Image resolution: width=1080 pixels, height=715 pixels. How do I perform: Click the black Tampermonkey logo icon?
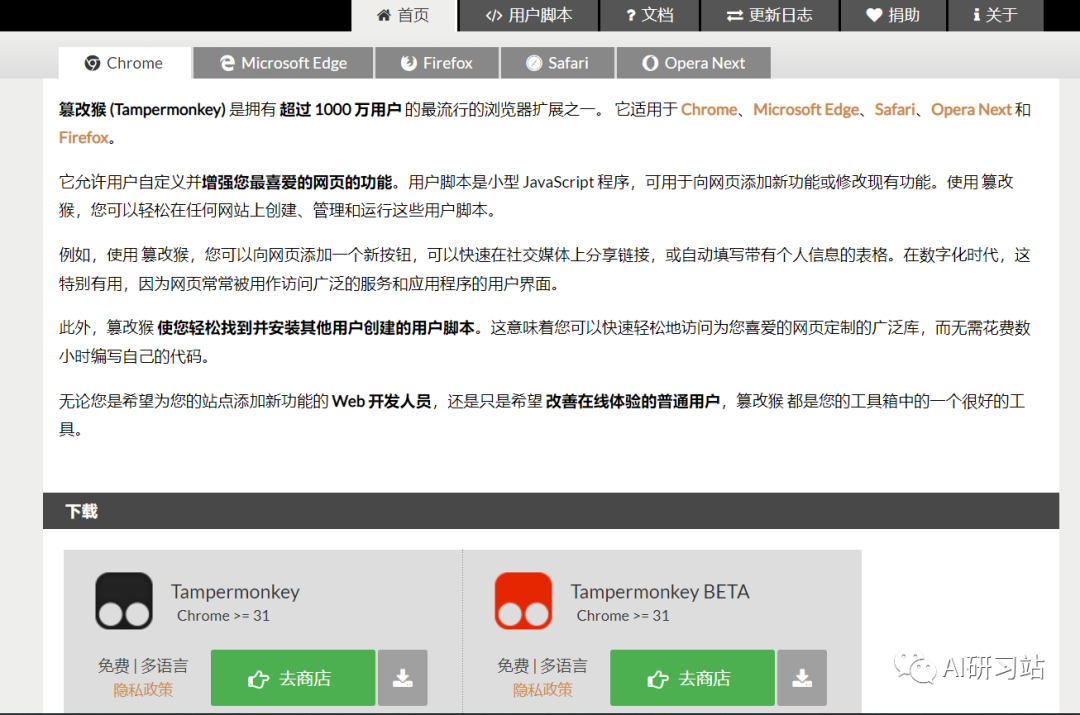click(124, 601)
